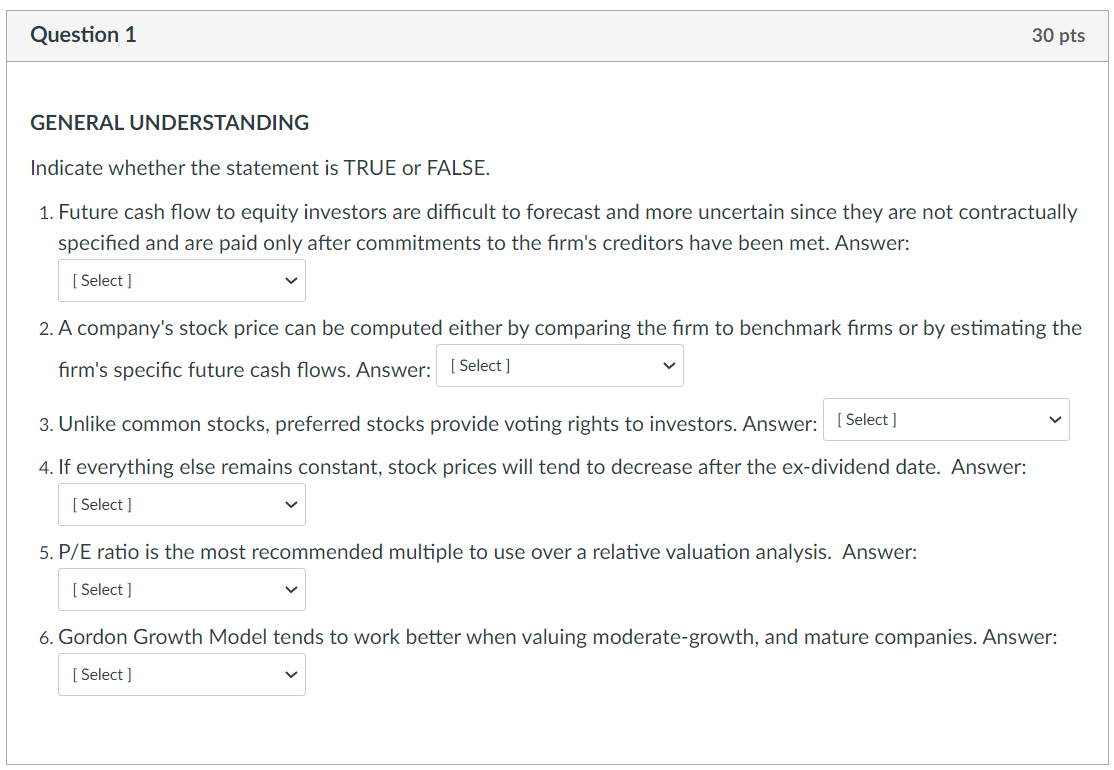This screenshot has height=770, width=1114.
Task: Open the answer dropdown for voting rights statement
Action: click(x=945, y=419)
